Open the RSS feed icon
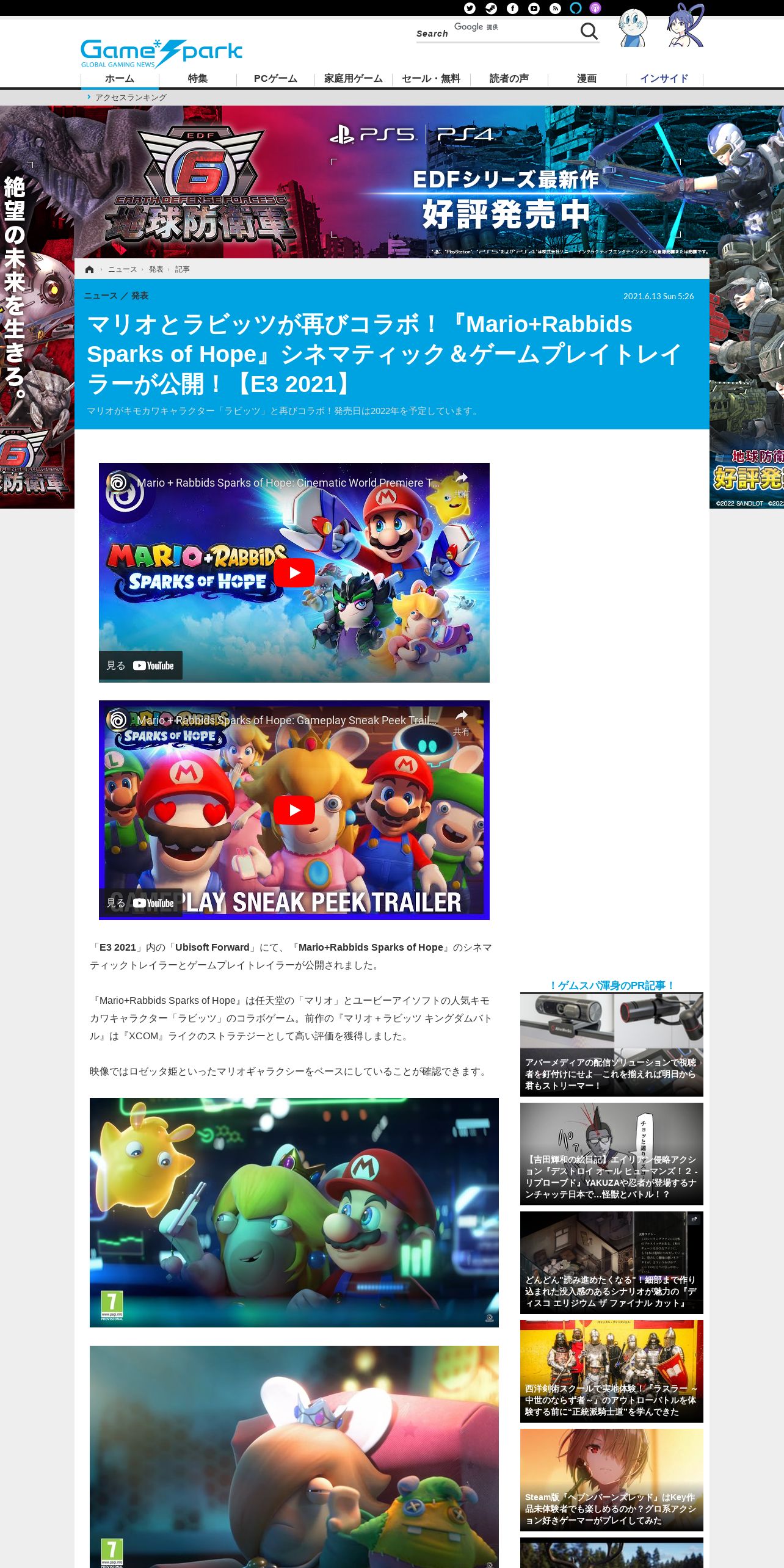784x1568 pixels. [x=555, y=8]
